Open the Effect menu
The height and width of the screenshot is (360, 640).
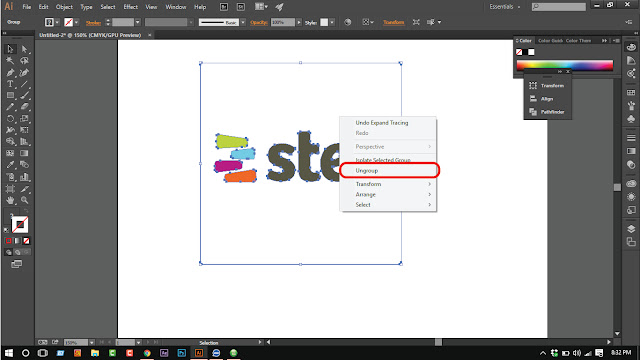[x=130, y=7]
